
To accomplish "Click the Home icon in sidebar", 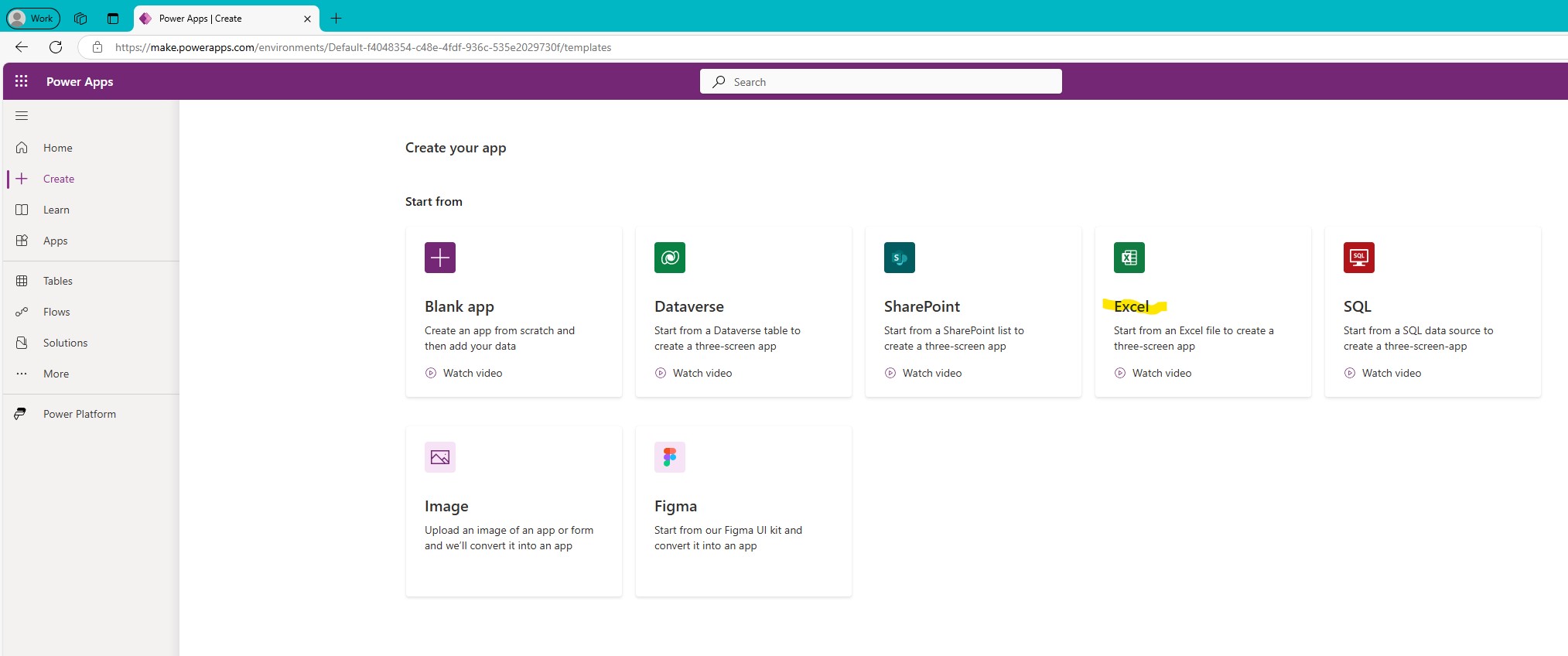I will (x=22, y=148).
